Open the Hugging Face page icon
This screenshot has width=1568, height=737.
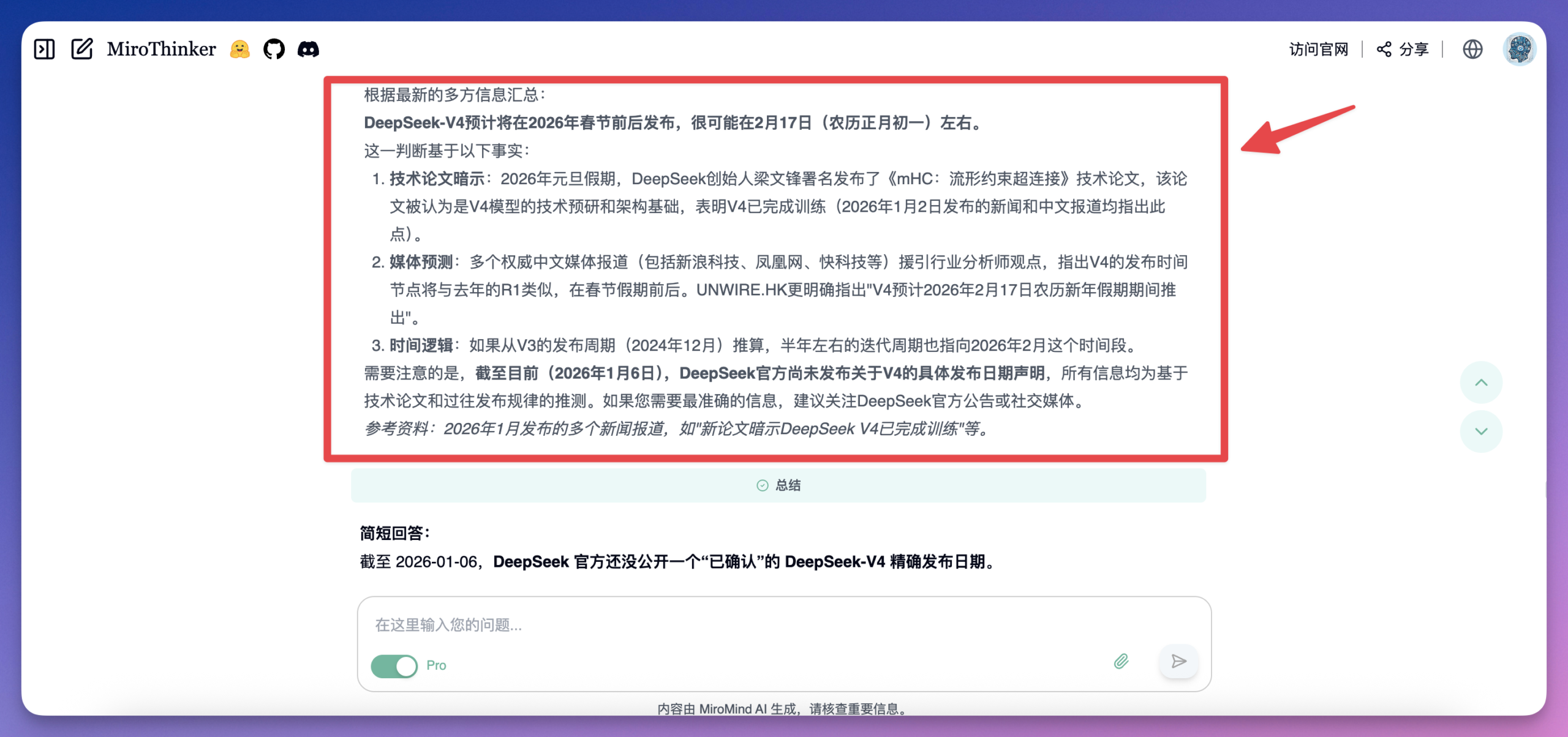[240, 50]
